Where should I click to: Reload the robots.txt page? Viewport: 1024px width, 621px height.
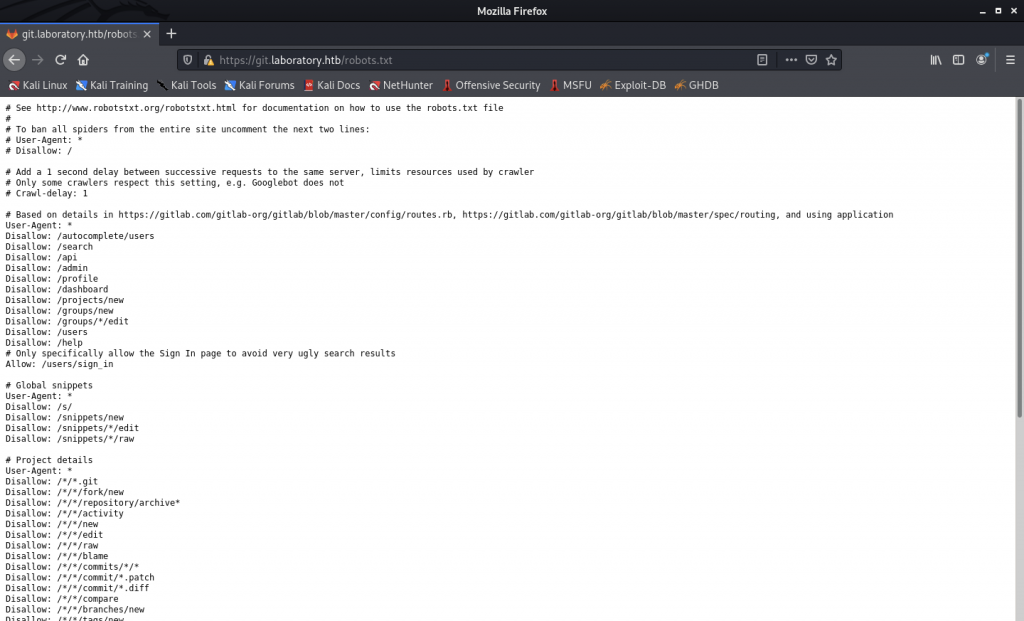[x=61, y=60]
